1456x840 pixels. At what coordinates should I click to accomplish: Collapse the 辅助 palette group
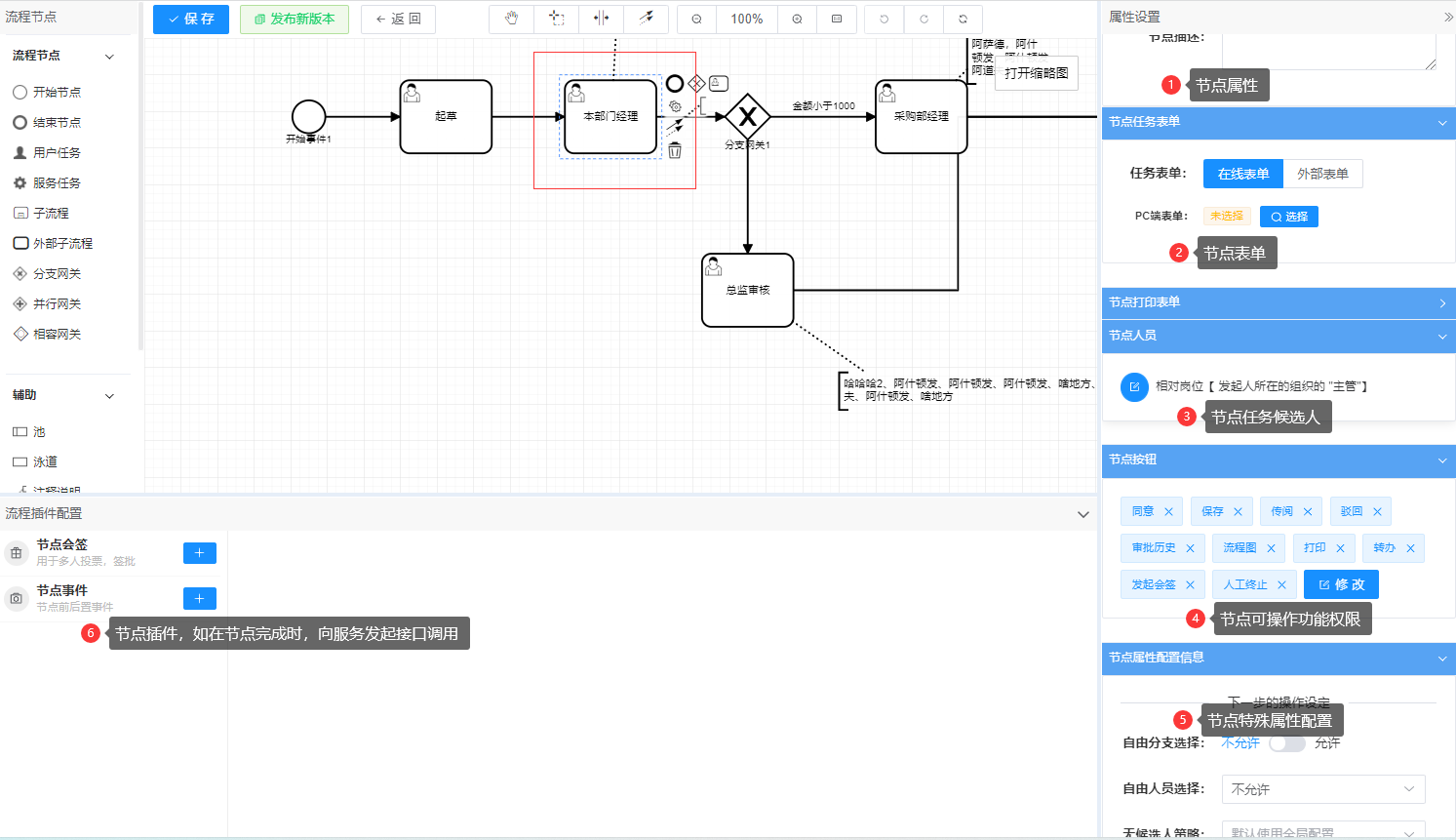109,396
